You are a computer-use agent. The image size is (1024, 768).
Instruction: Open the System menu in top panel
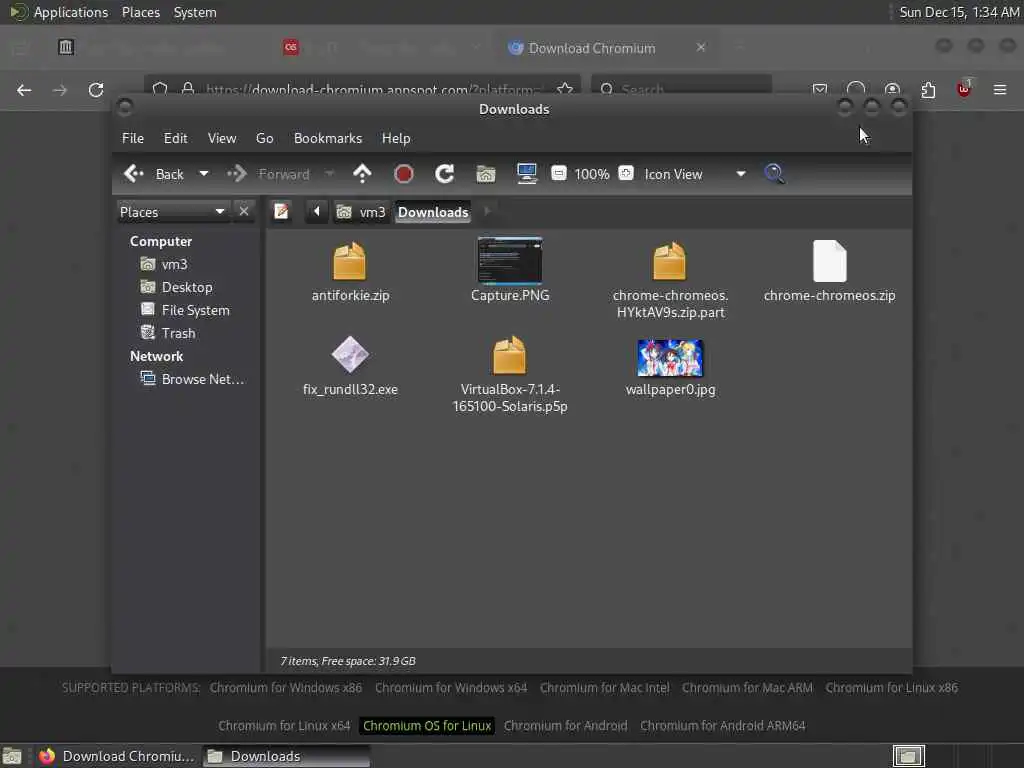click(x=195, y=12)
